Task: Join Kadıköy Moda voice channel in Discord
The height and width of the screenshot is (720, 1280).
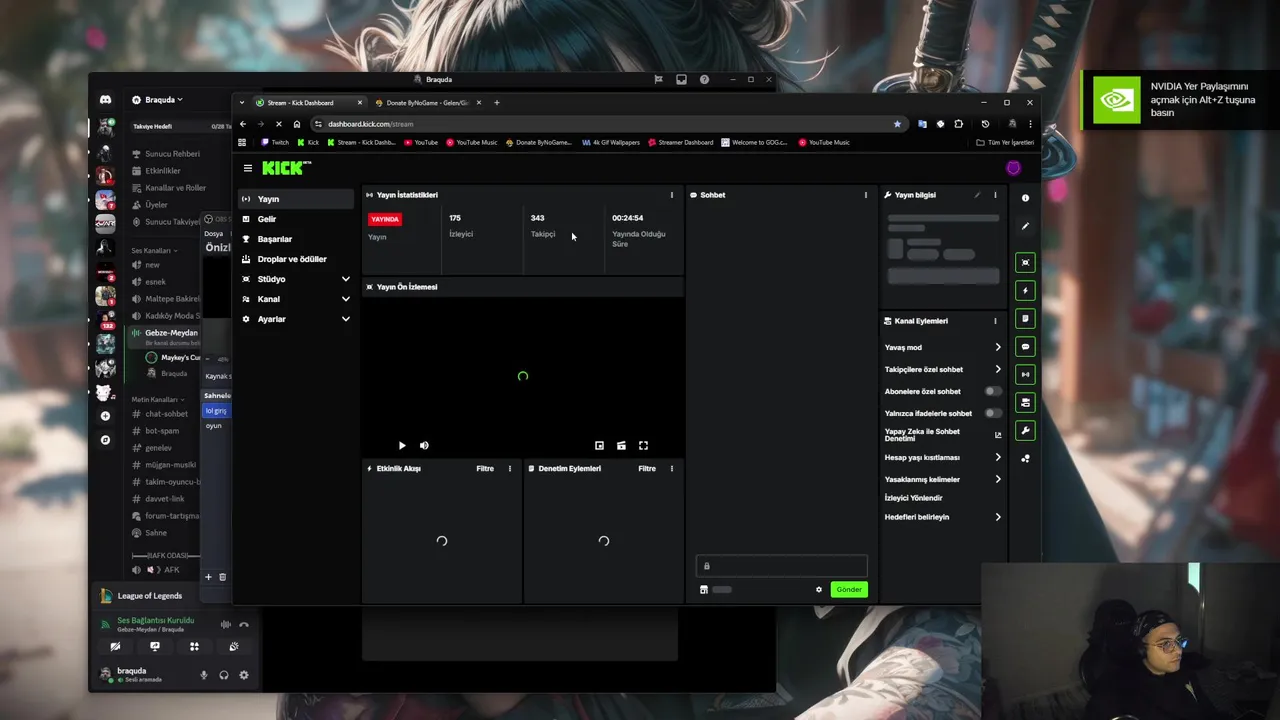Action: tap(166, 315)
